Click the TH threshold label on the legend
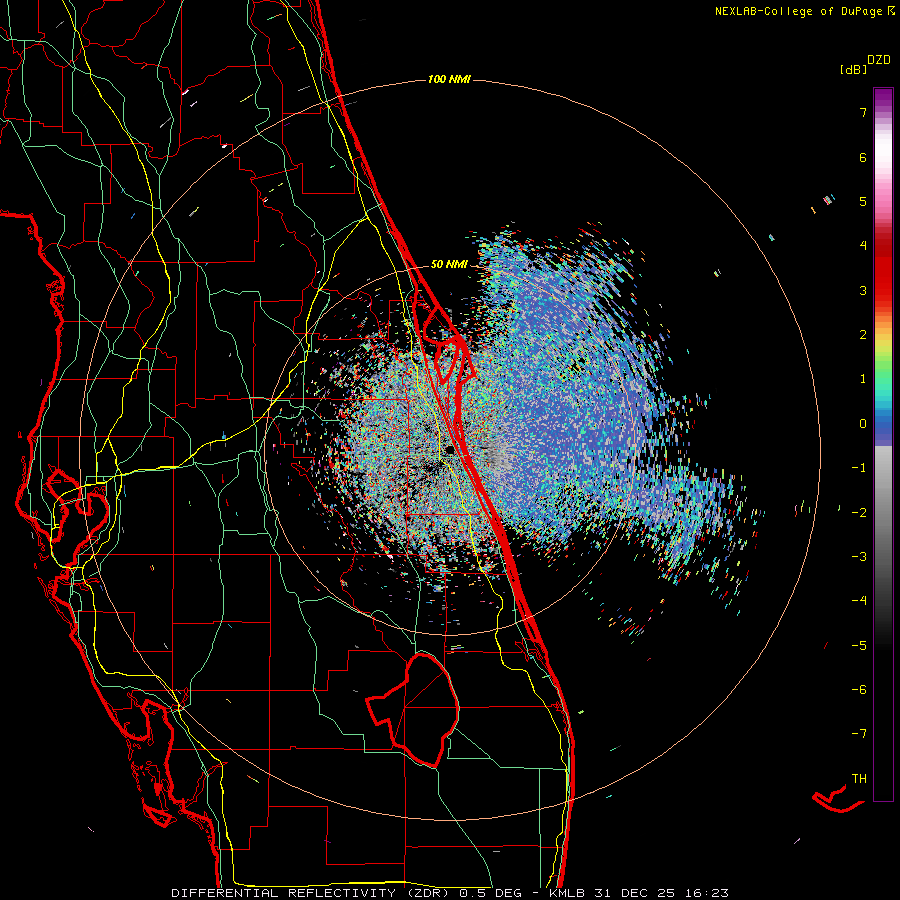This screenshot has height=900, width=900. [859, 779]
